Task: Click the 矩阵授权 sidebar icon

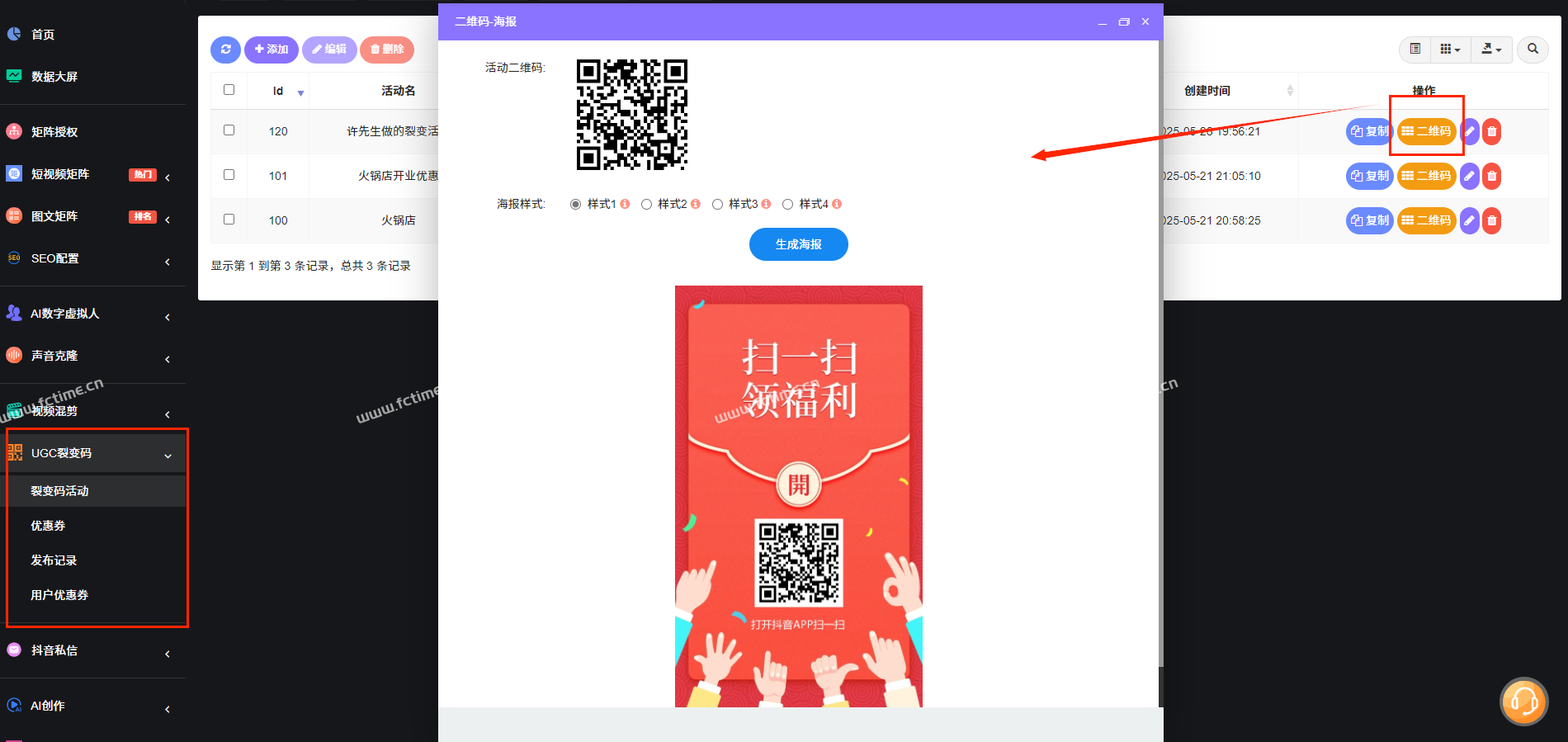Action: tap(14, 131)
